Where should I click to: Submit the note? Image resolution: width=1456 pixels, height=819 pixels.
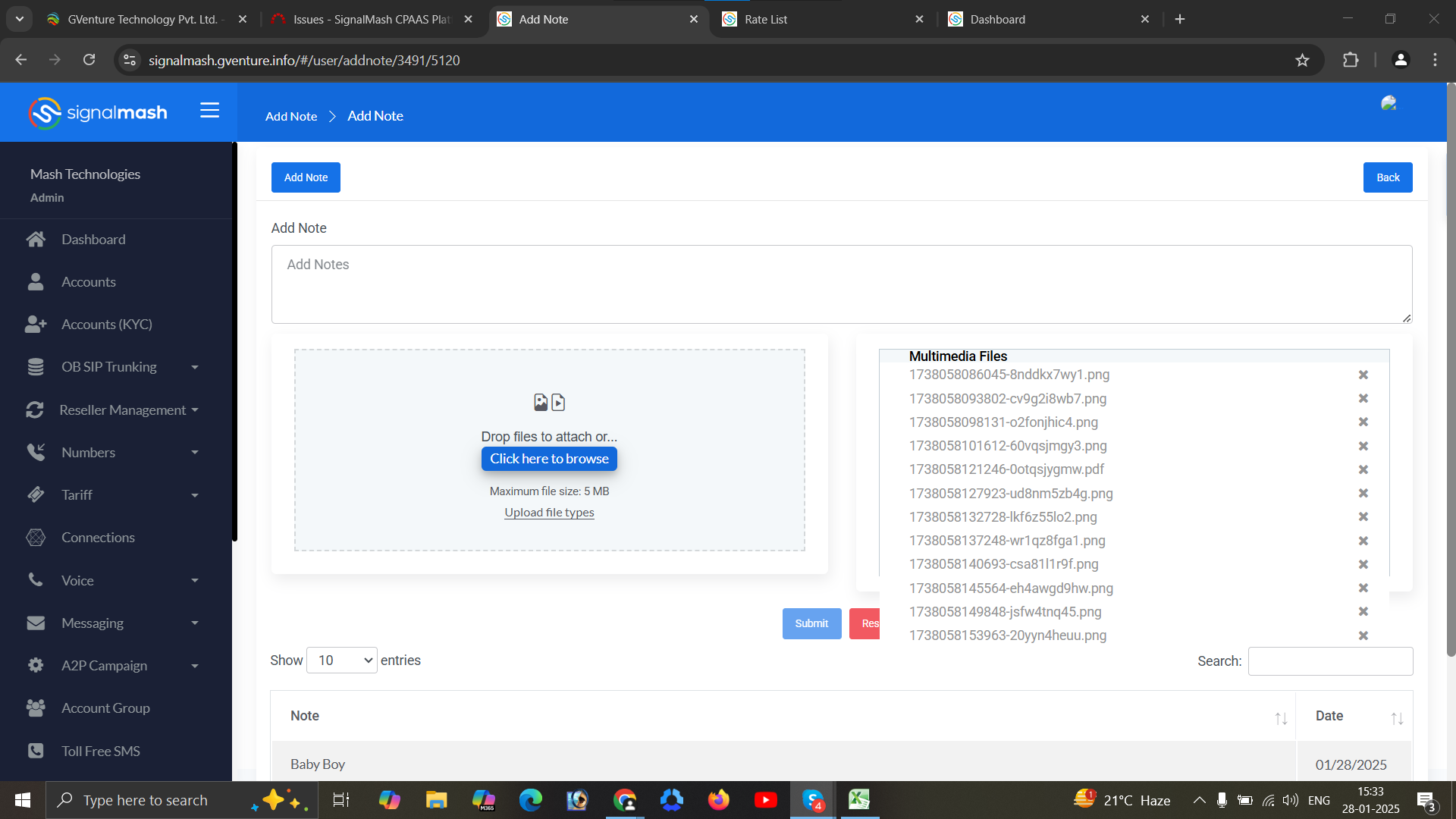coord(811,623)
